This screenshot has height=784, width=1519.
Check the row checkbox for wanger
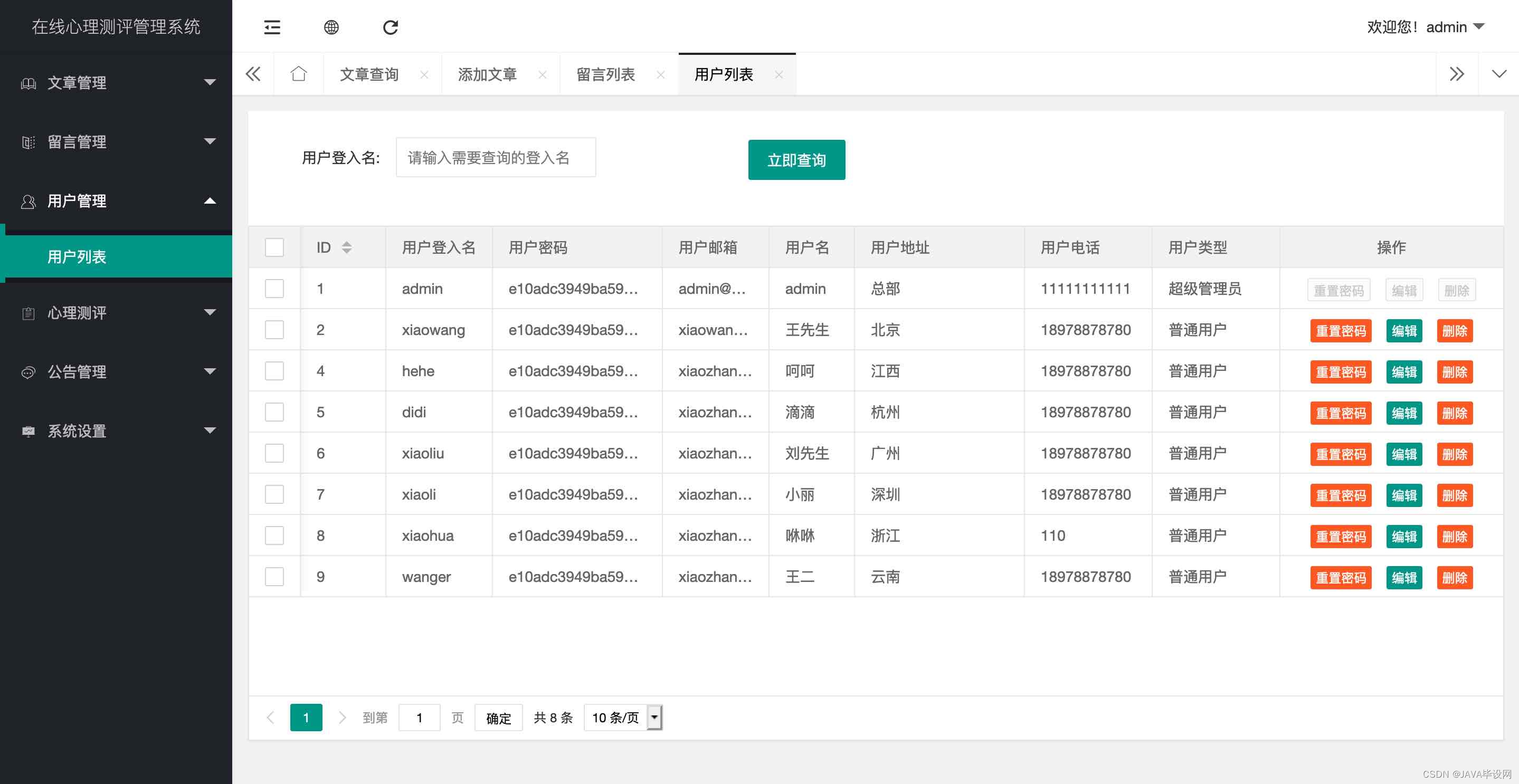pos(274,577)
